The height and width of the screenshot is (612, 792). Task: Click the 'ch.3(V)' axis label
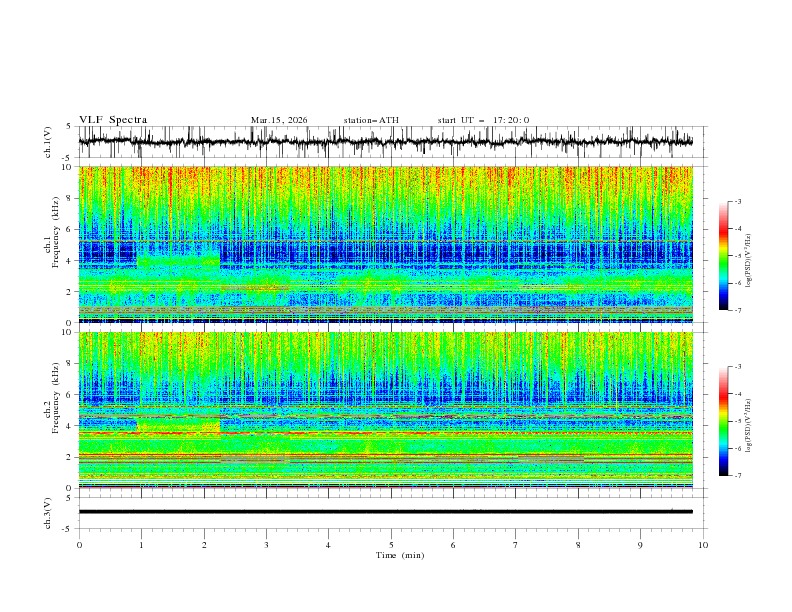coord(48,513)
